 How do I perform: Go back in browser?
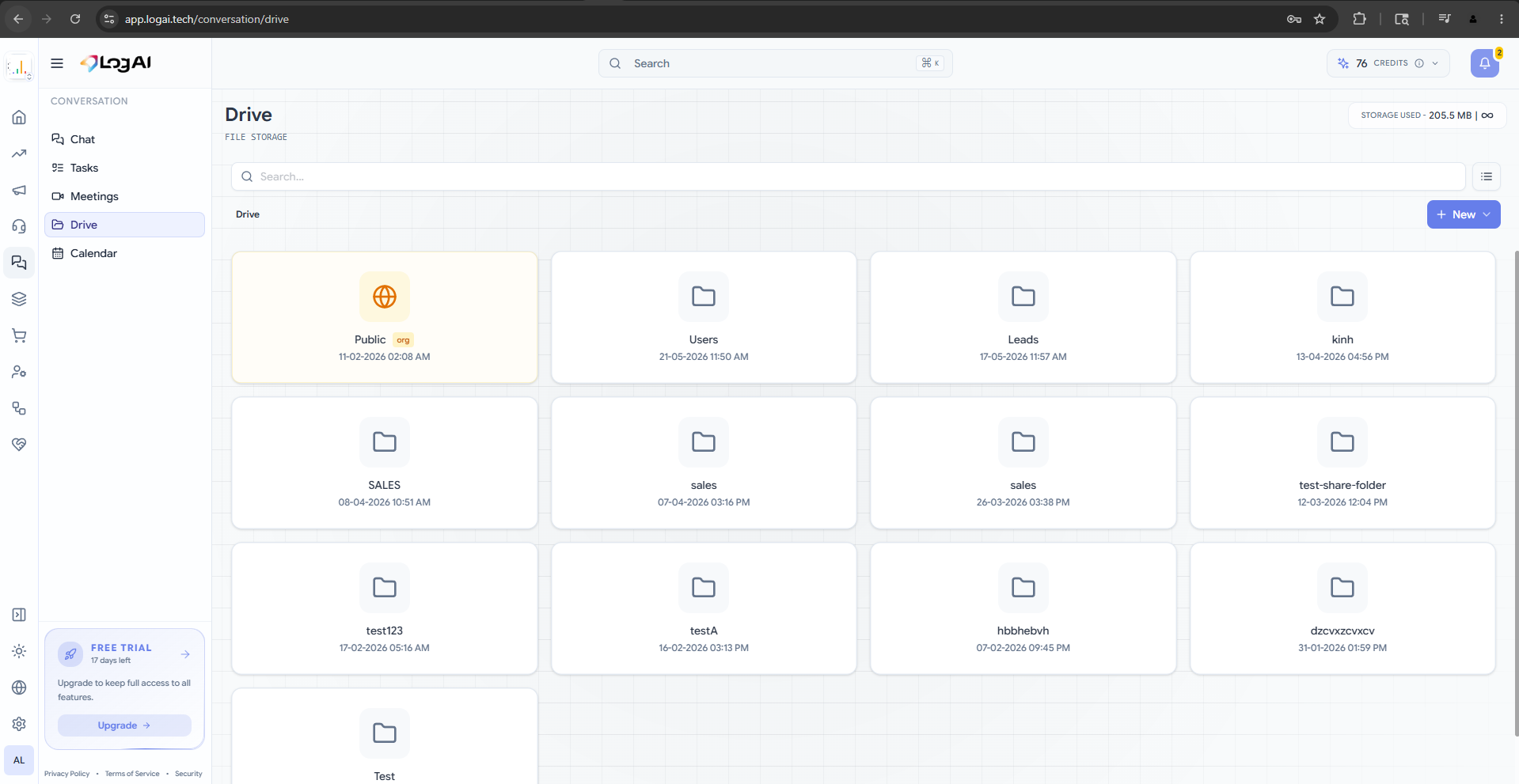[x=18, y=19]
